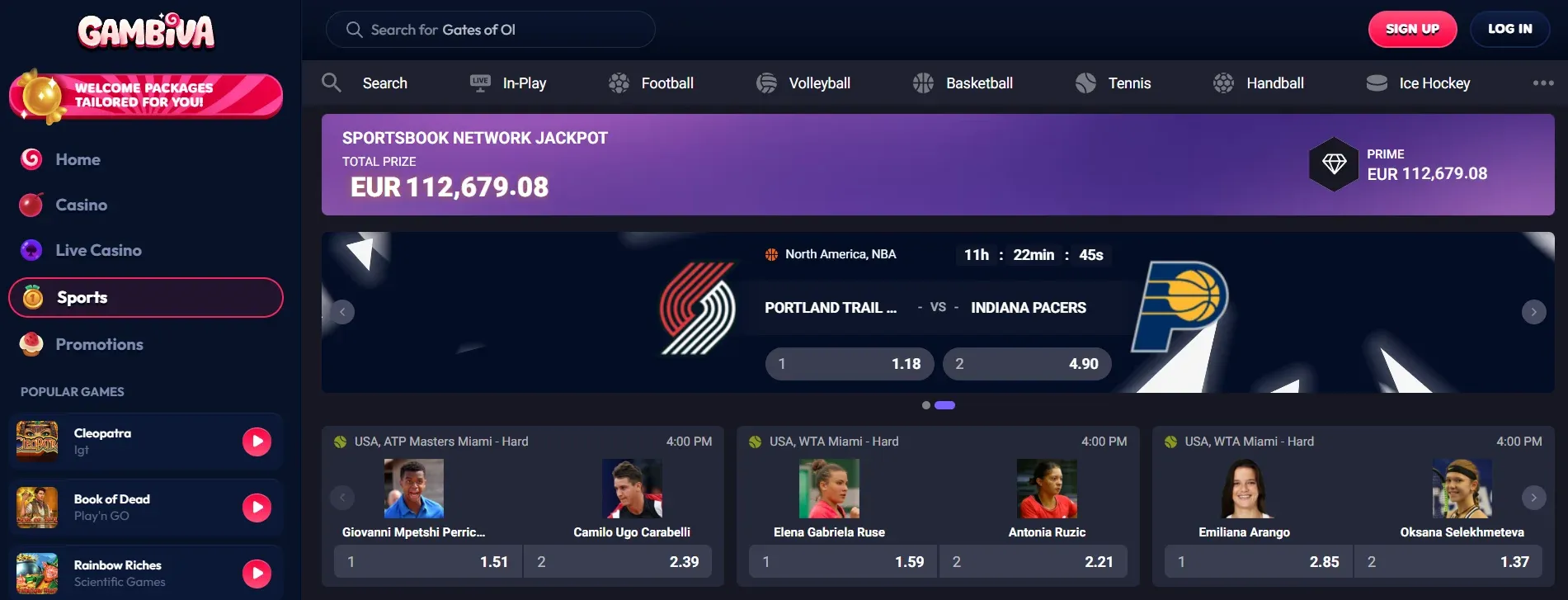This screenshot has width=1568, height=600.
Task: Select the Volleyball tab
Action: [x=819, y=83]
